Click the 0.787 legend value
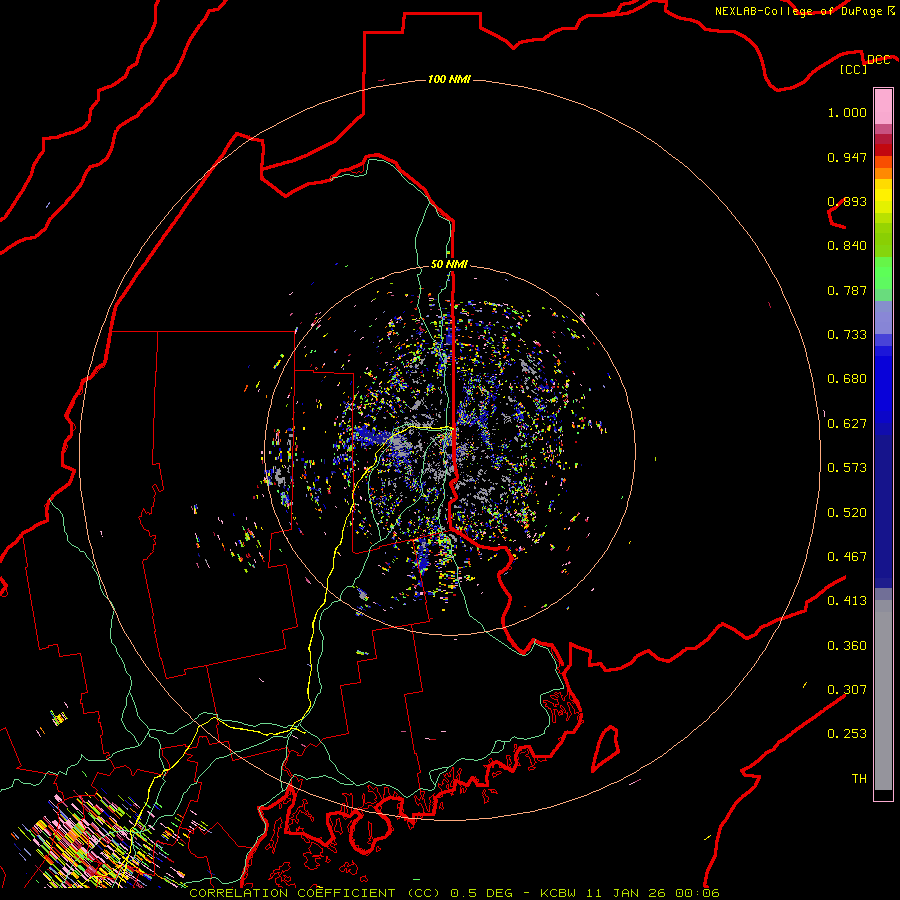Screen dimensions: 900x900 (847, 290)
